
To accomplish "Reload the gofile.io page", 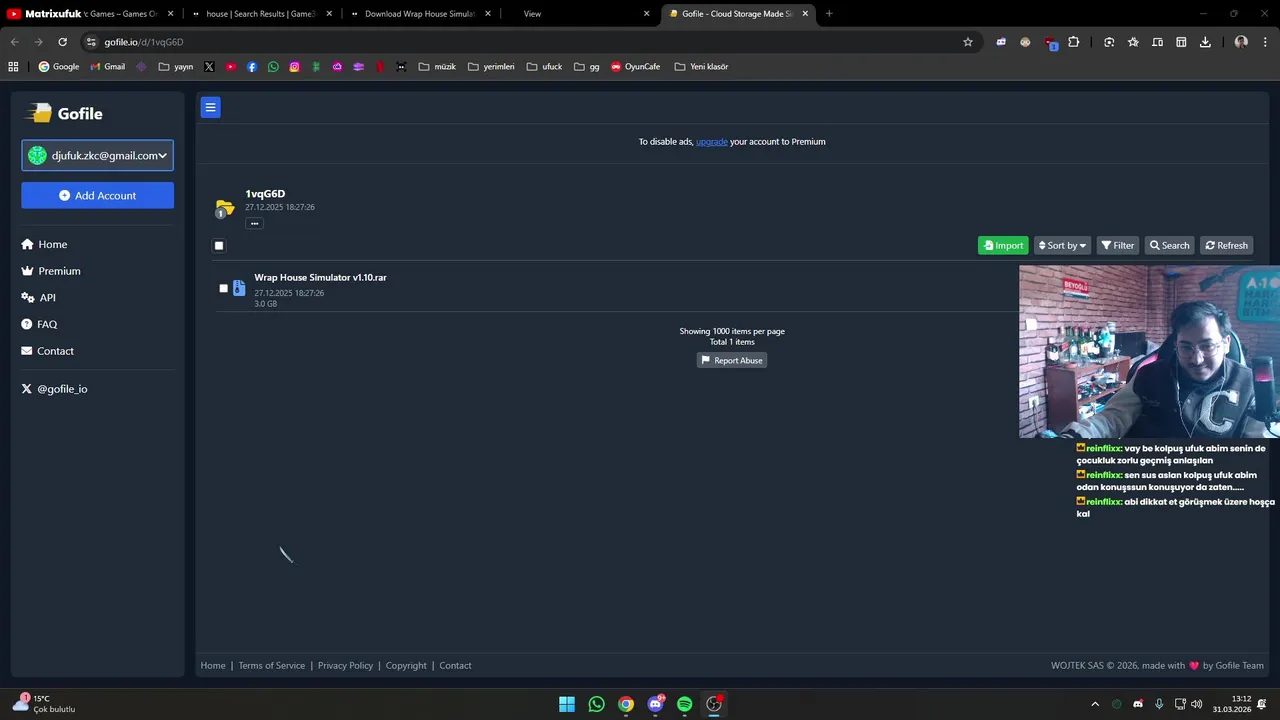I will tap(62, 42).
